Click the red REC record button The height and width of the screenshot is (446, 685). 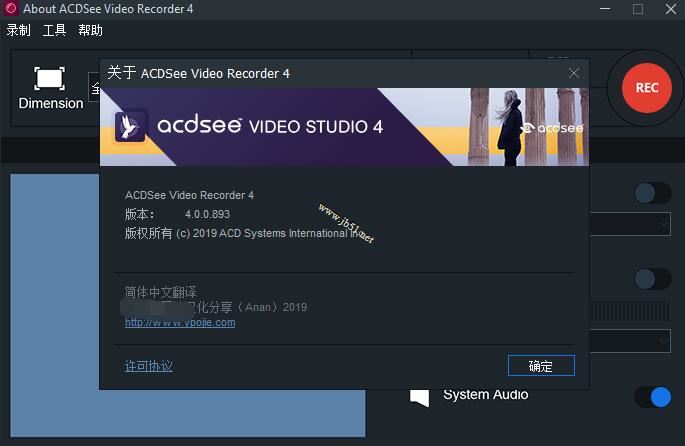pyautogui.click(x=647, y=88)
